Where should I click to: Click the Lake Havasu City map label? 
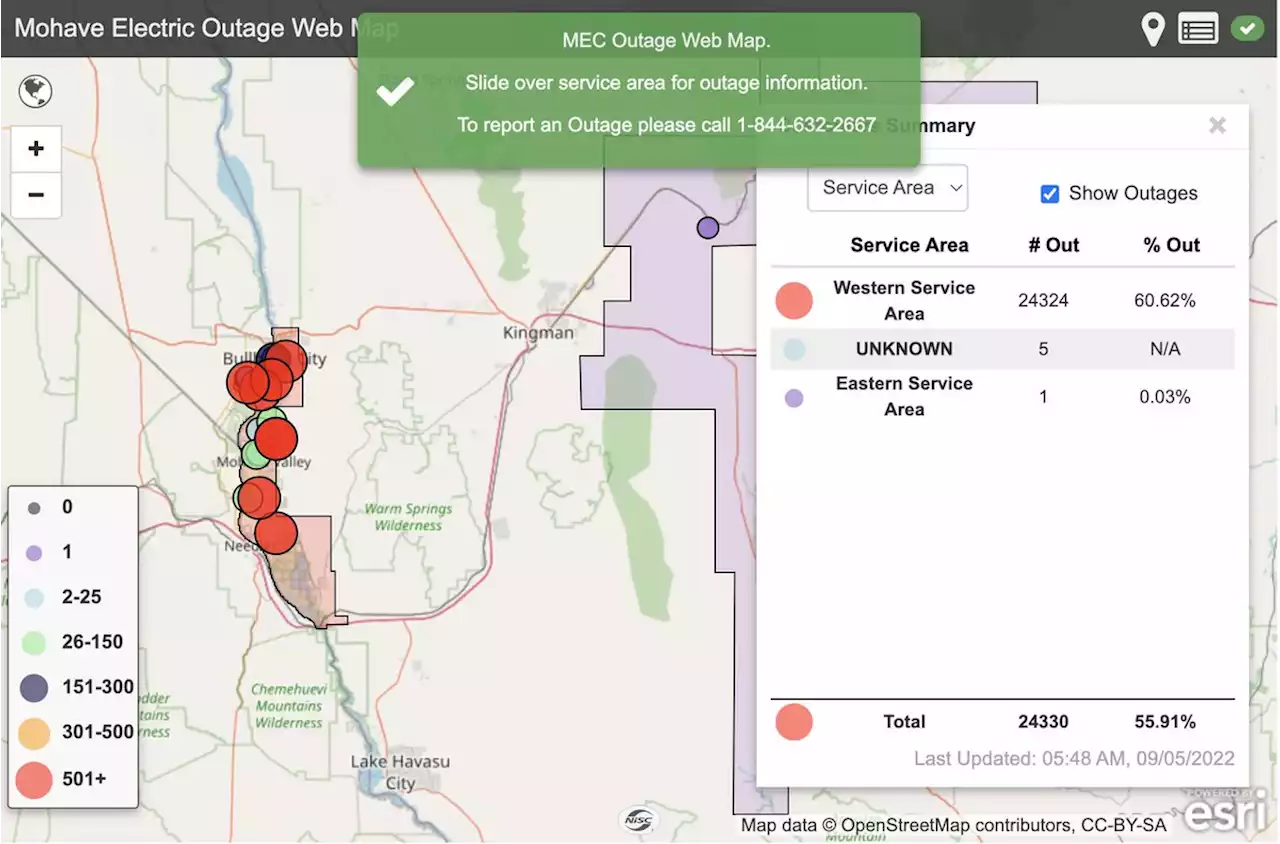pyautogui.click(x=400, y=772)
